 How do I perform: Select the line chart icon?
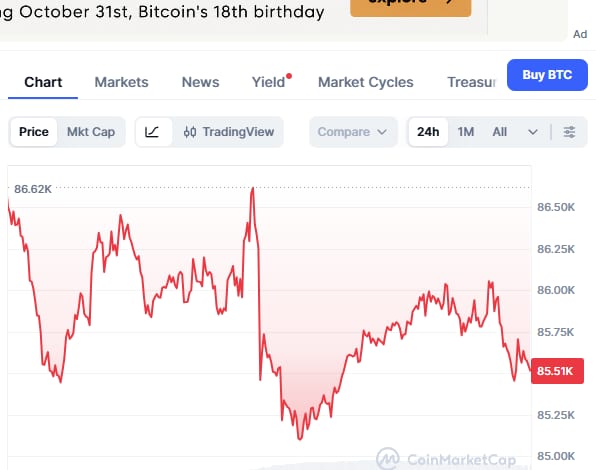153,132
